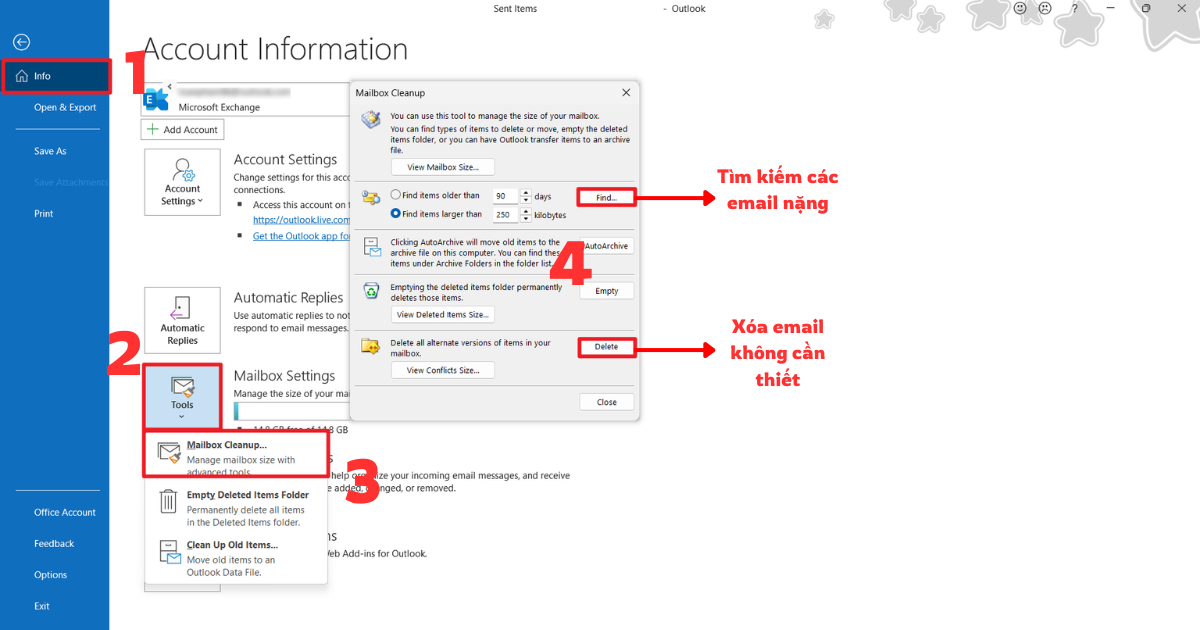Click the trash can icon for Empty Deleted Items
The width and height of the screenshot is (1200, 630).
pyautogui.click(x=168, y=501)
